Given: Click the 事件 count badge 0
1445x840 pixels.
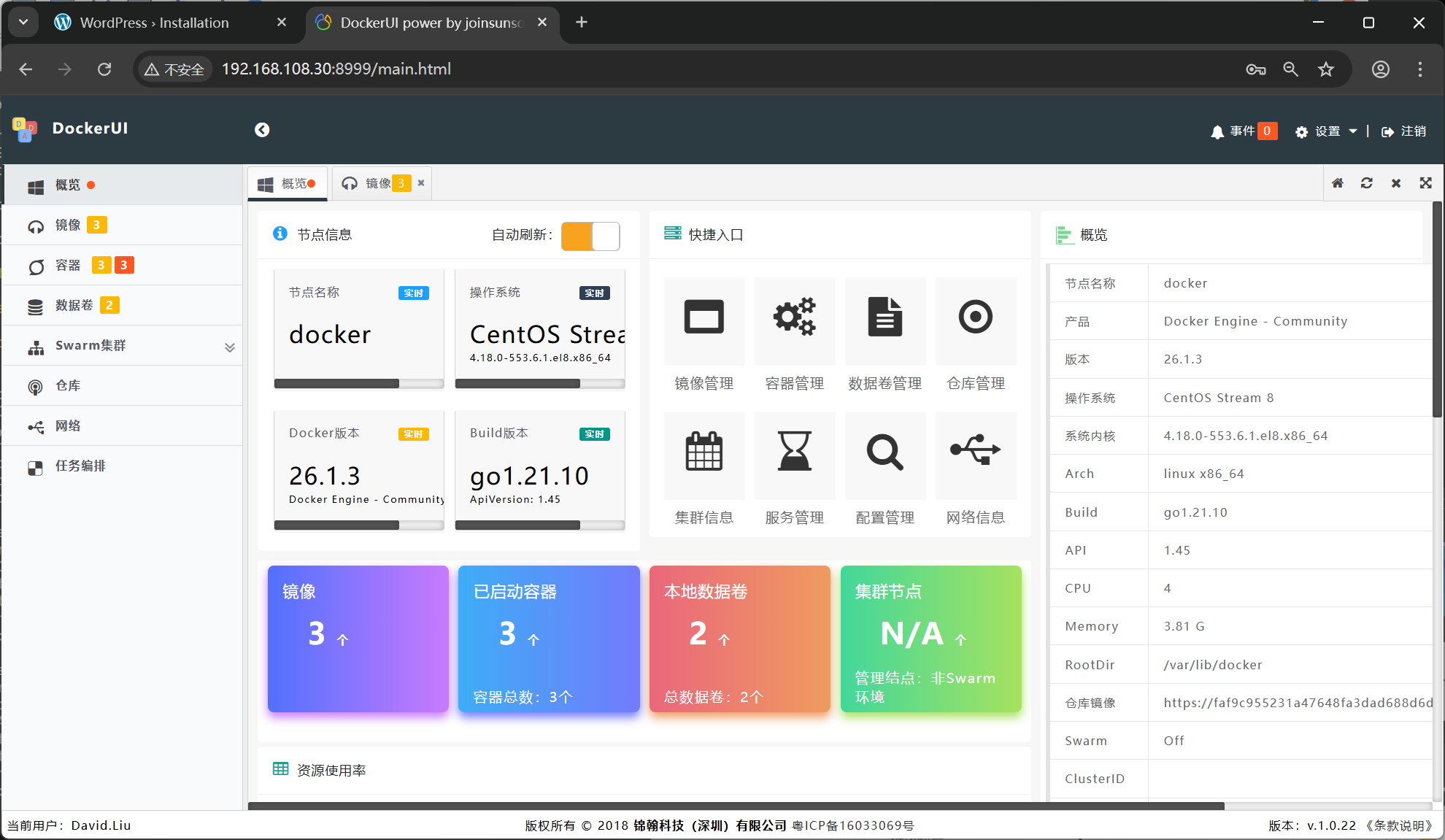Looking at the screenshot, I should pyautogui.click(x=1267, y=131).
